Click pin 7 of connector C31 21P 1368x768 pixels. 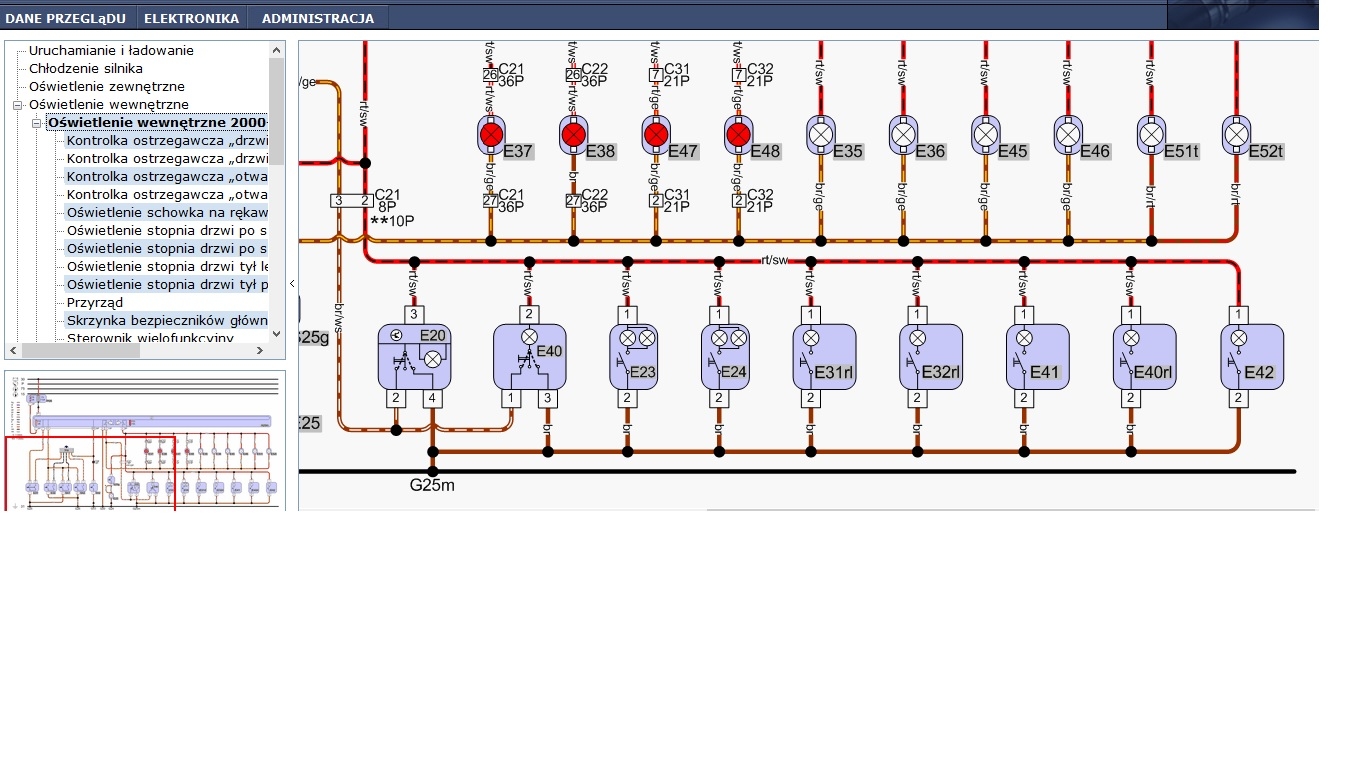pos(654,75)
